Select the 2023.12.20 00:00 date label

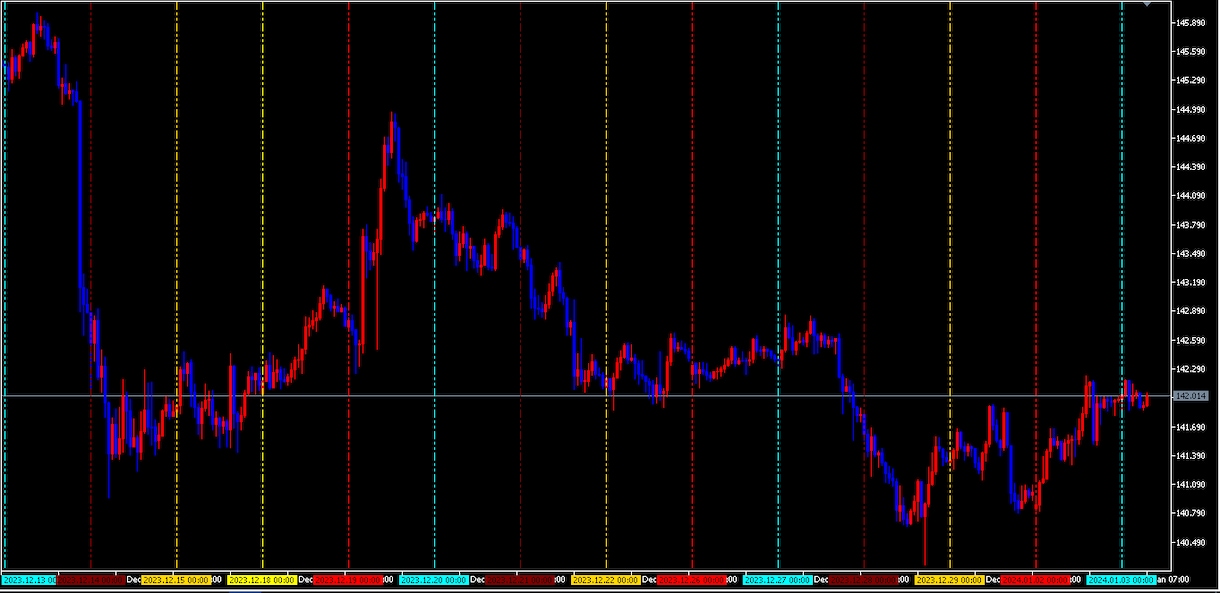(x=435, y=579)
